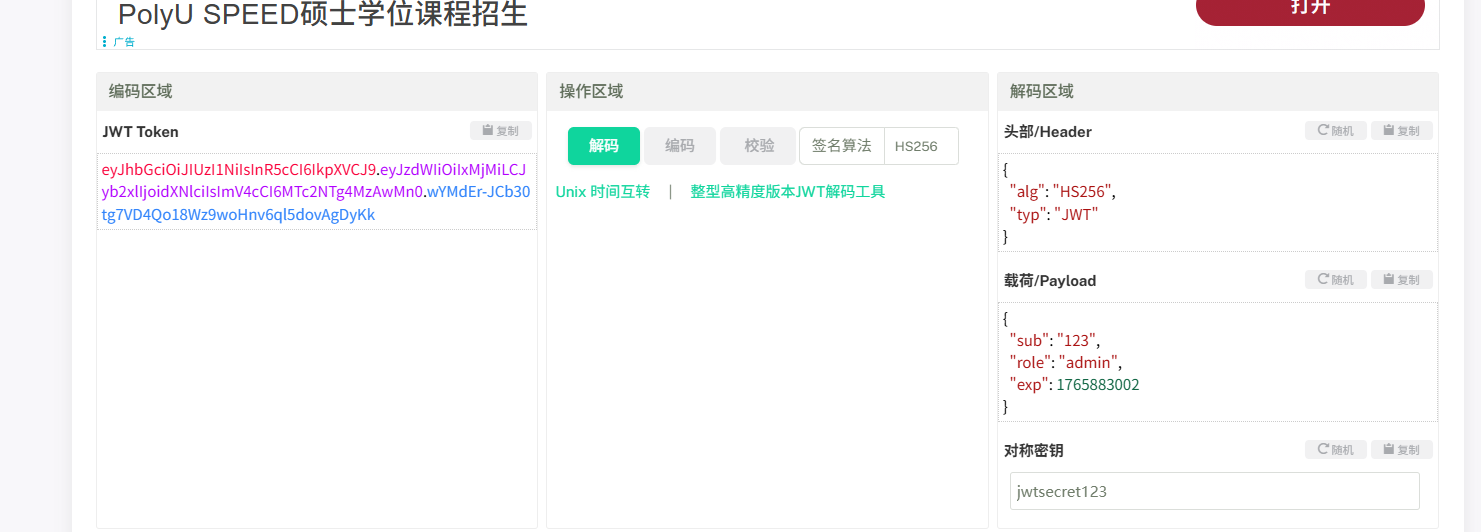Click the PolyU SPEED ad headline
The width and height of the screenshot is (1481, 532).
point(322,15)
